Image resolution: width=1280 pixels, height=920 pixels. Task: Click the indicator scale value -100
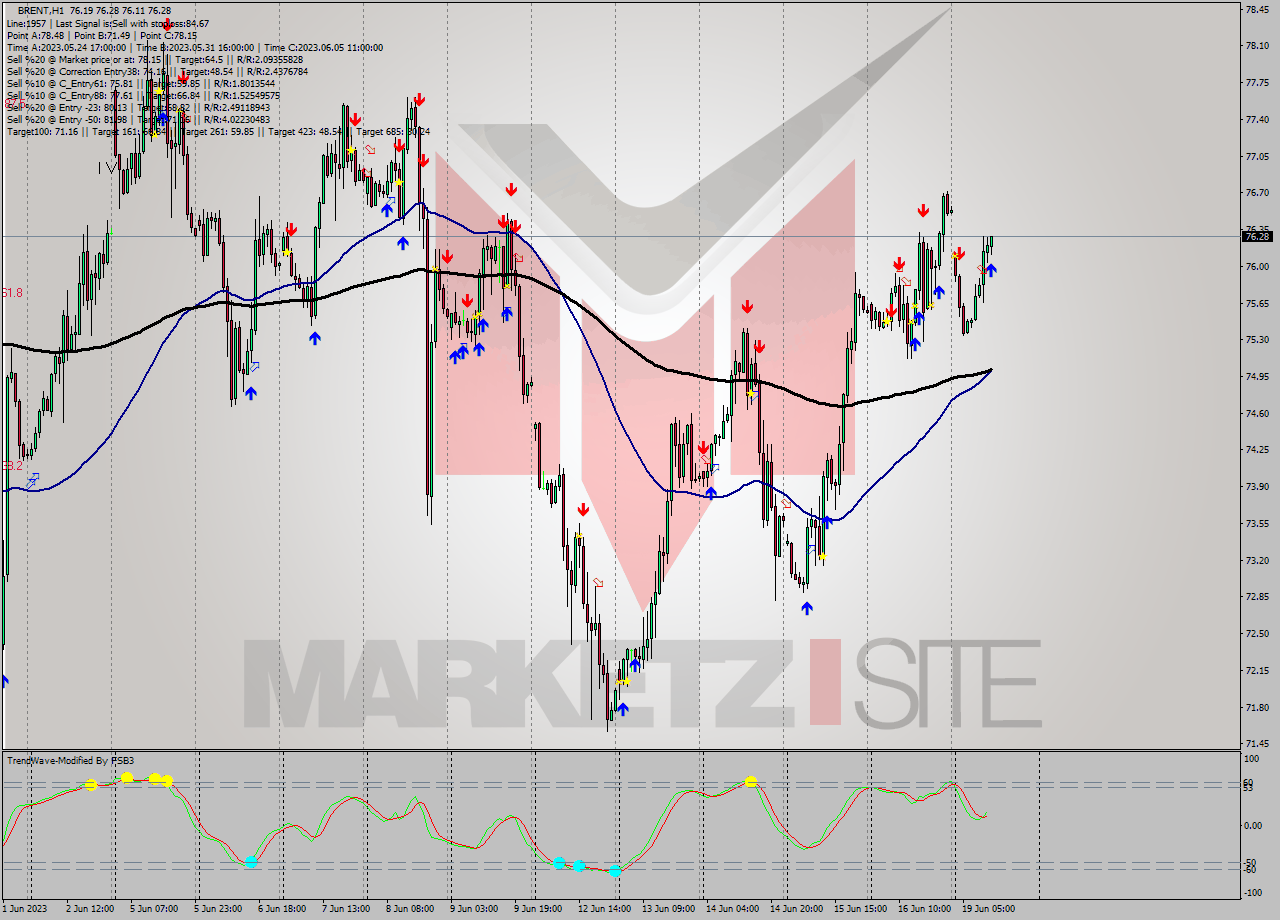1253,892
